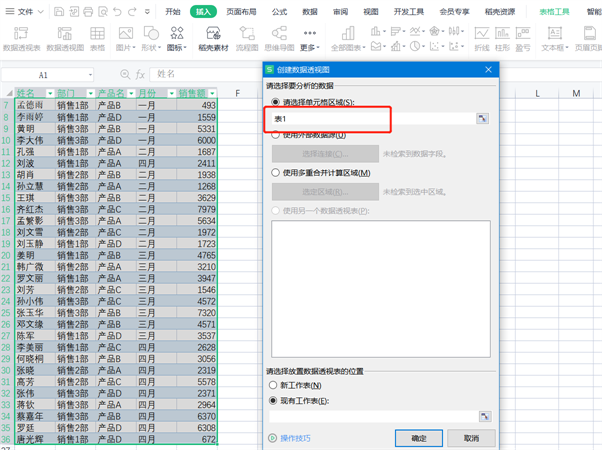
Task: Click the 流程图 (Flowchart) ribbon icon
Action: tap(247, 38)
